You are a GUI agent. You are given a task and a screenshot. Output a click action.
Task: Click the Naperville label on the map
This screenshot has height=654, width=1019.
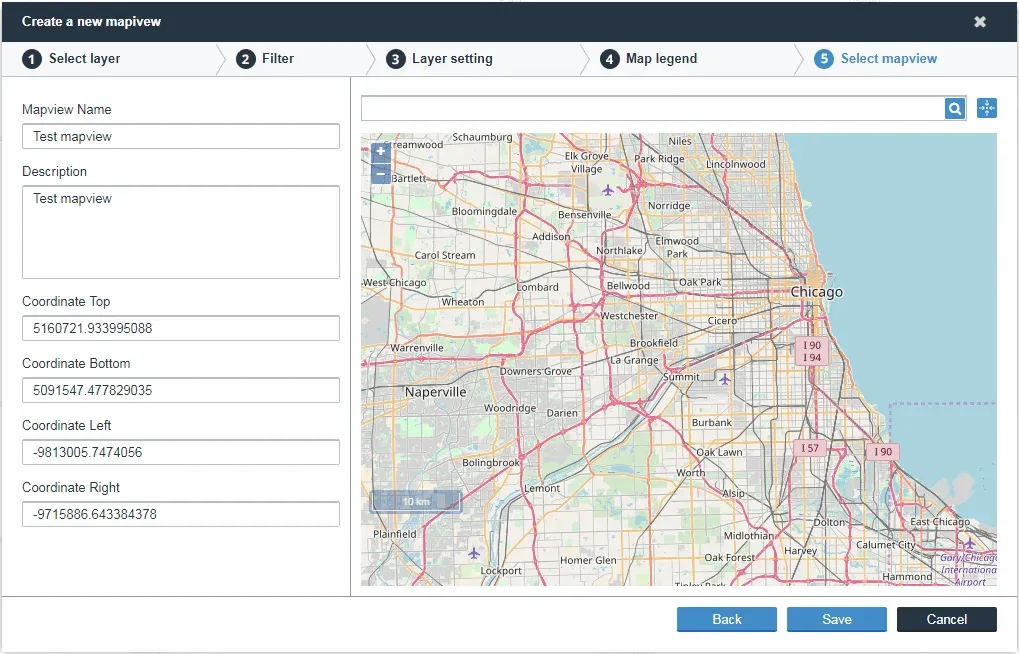tap(435, 392)
